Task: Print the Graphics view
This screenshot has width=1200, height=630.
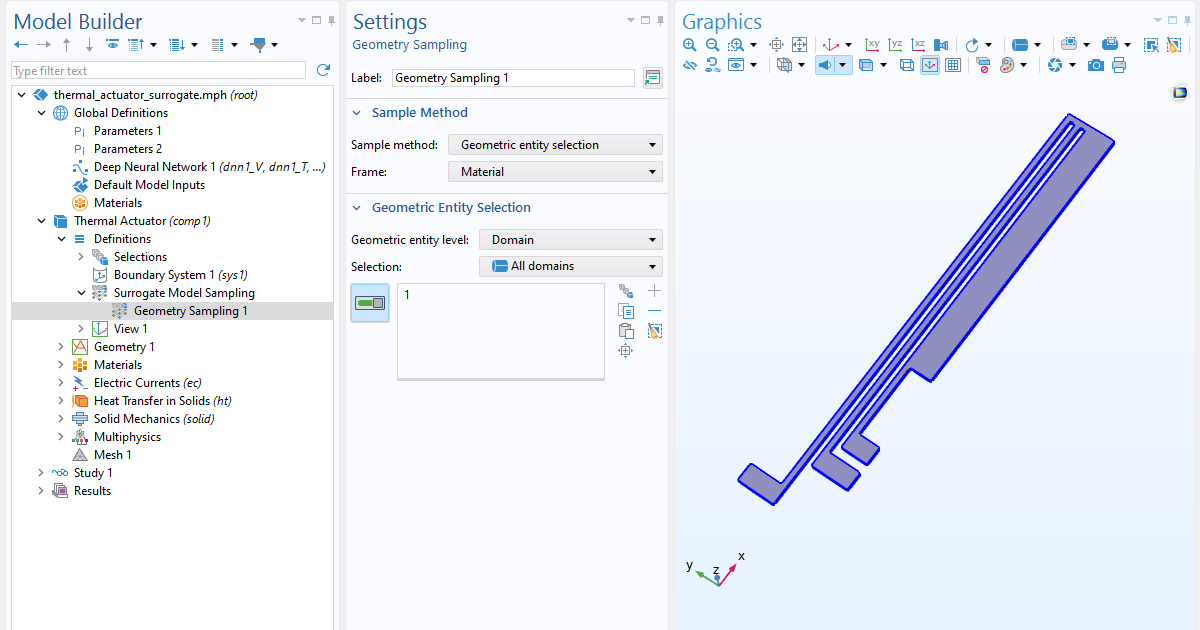Action: [x=1119, y=64]
